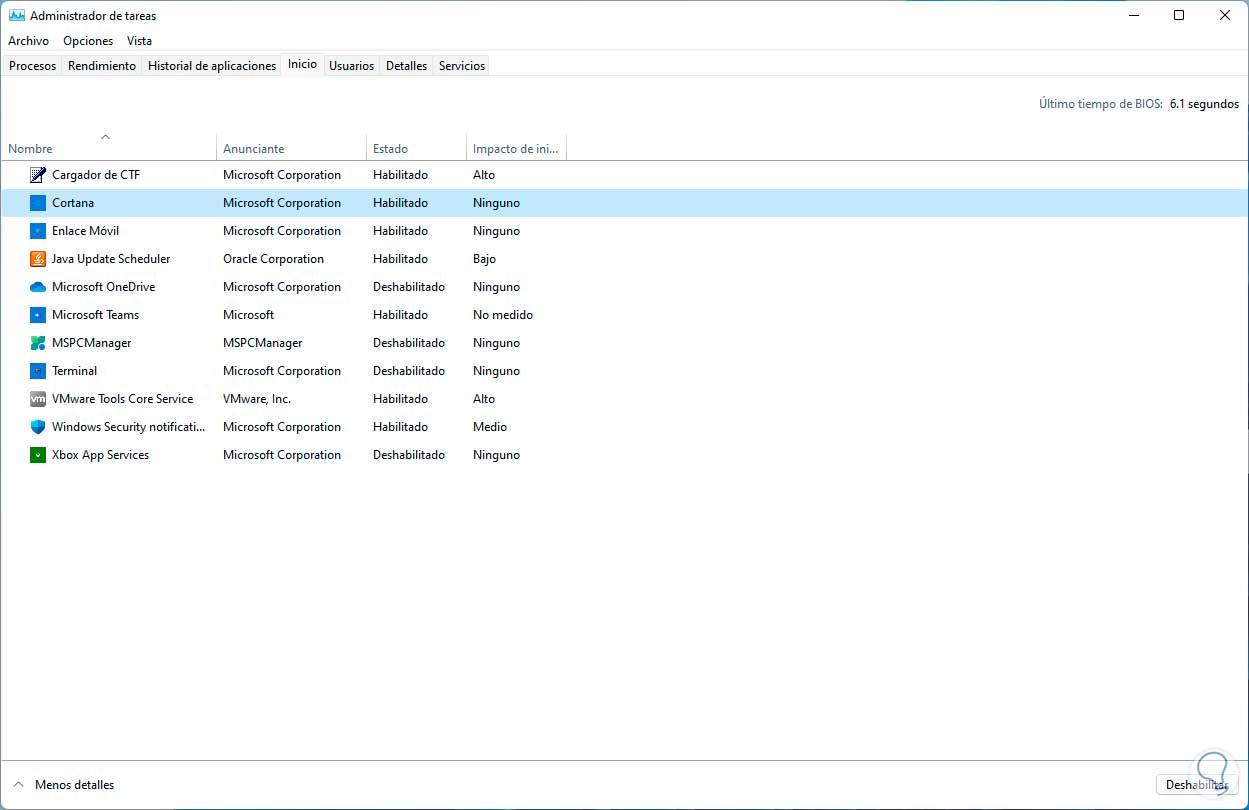Switch to the Rendimiento tab

102,66
